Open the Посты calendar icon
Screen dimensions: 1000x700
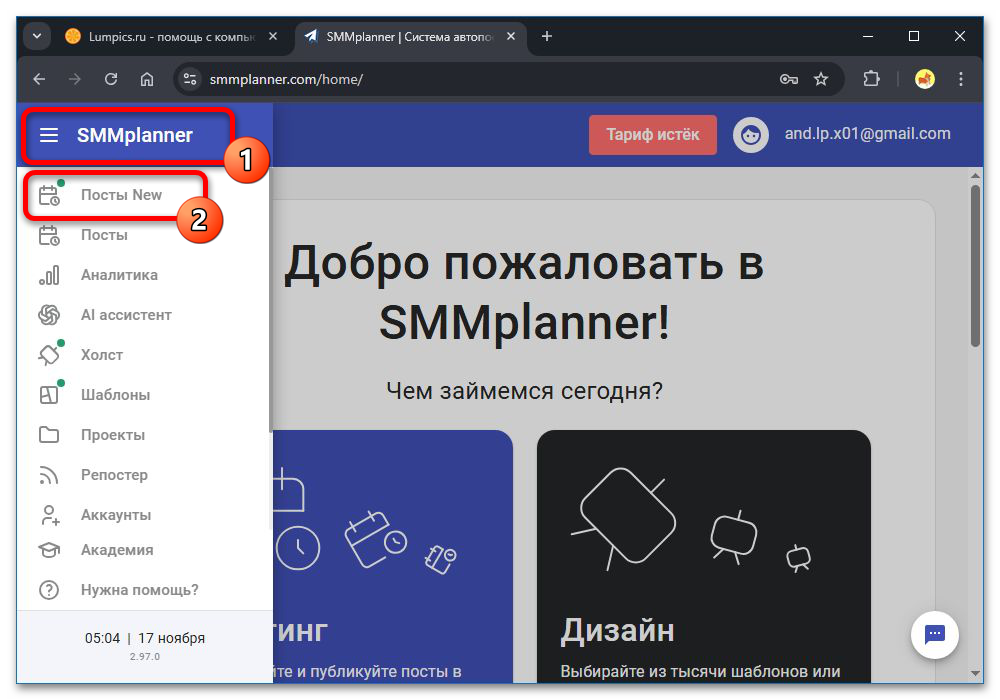pos(49,235)
